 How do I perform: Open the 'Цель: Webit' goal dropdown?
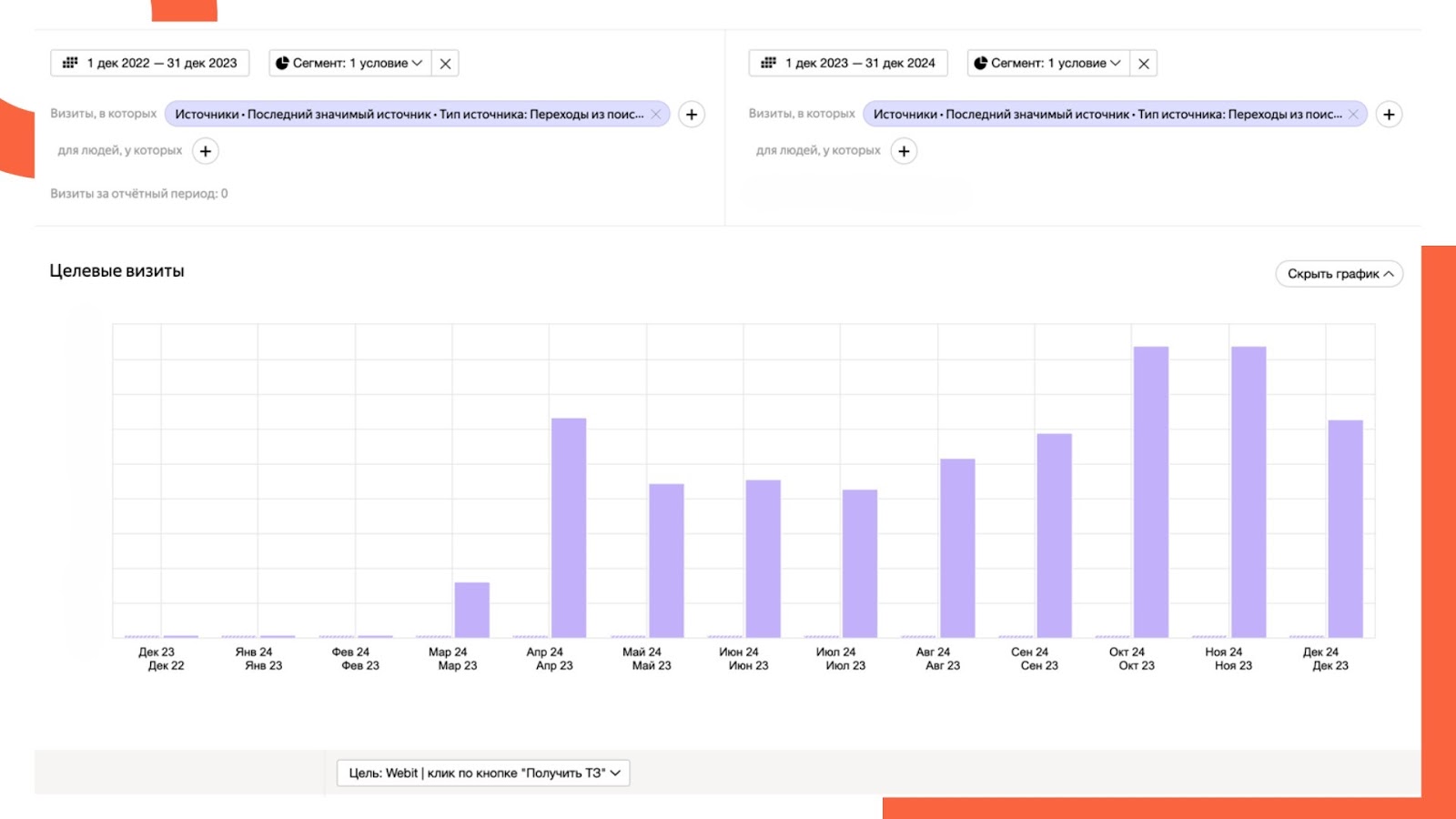click(483, 773)
